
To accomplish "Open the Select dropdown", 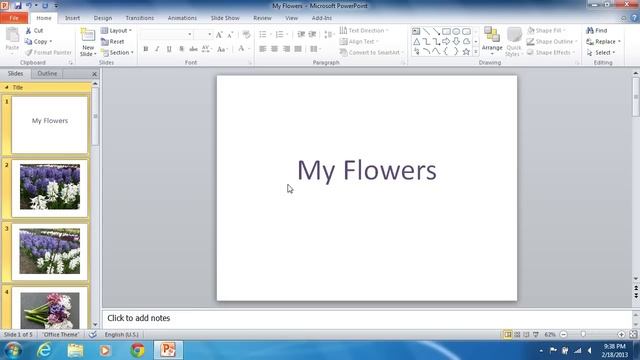I will [x=600, y=53].
